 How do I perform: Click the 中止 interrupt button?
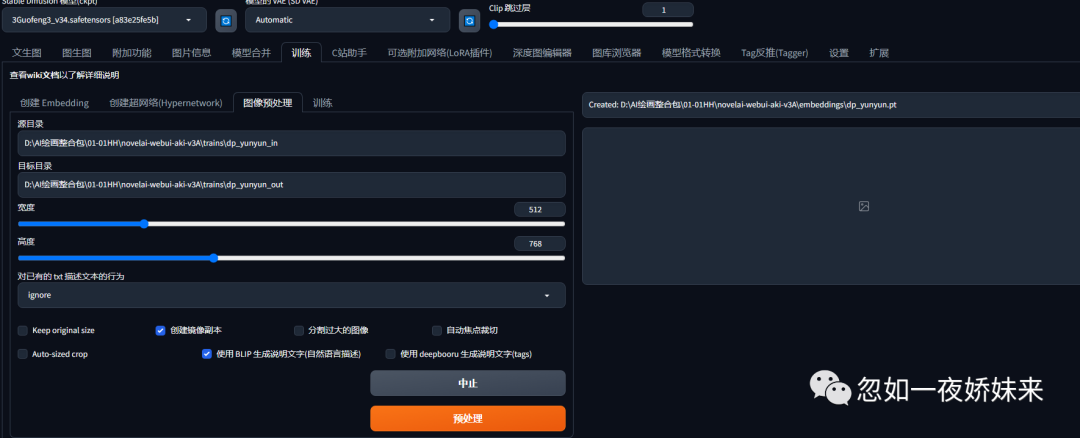pos(468,383)
